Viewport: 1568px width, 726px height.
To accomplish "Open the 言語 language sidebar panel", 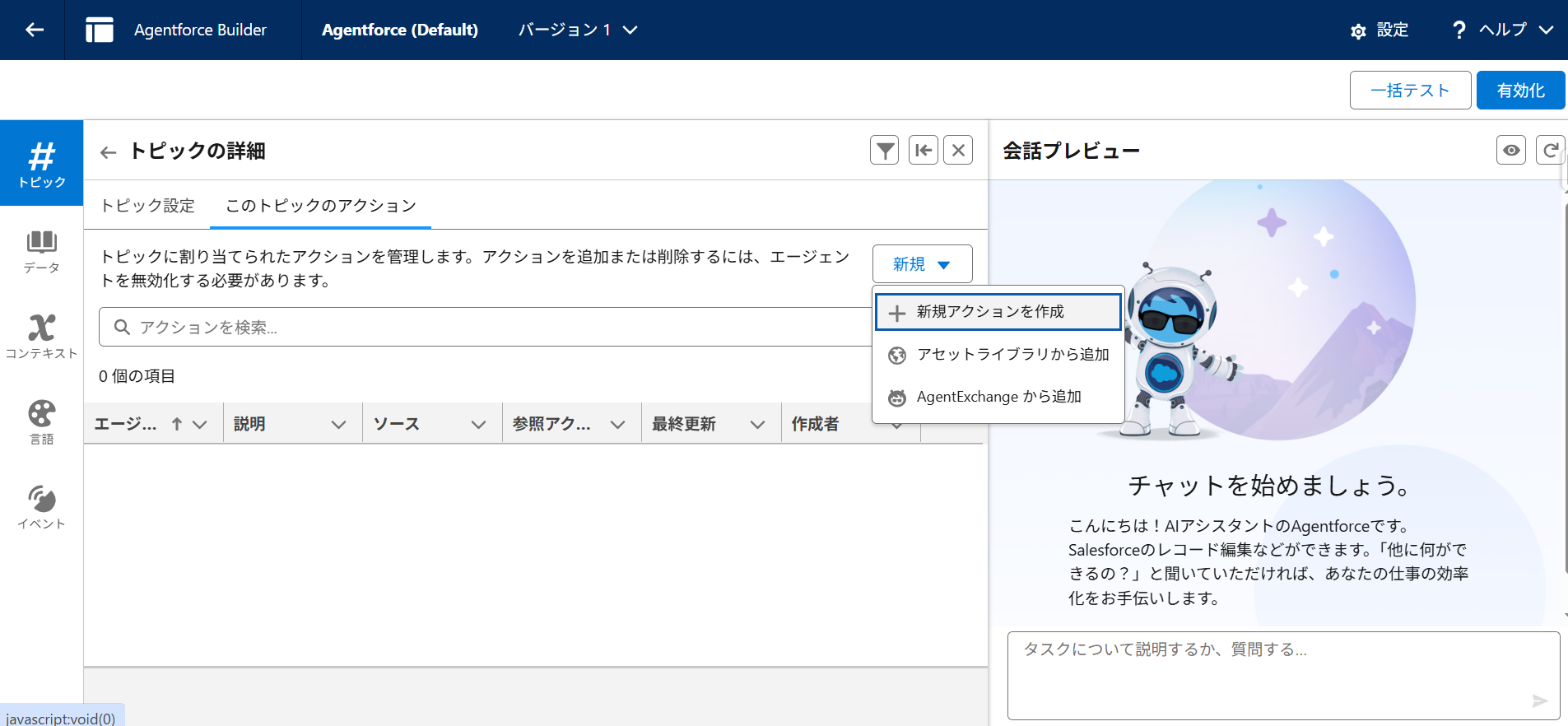I will (x=42, y=422).
